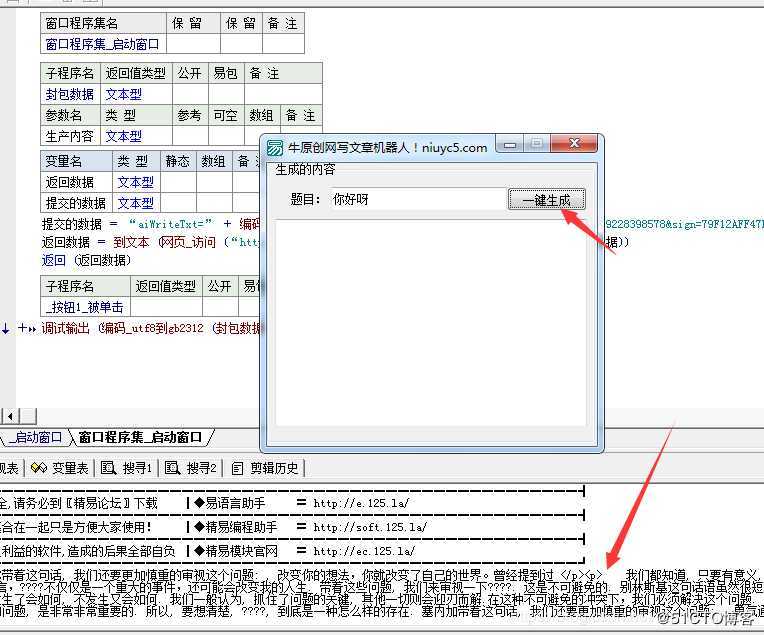
Task: Open the 搜寻2 panel tab
Action: pyautogui.click(x=191, y=468)
